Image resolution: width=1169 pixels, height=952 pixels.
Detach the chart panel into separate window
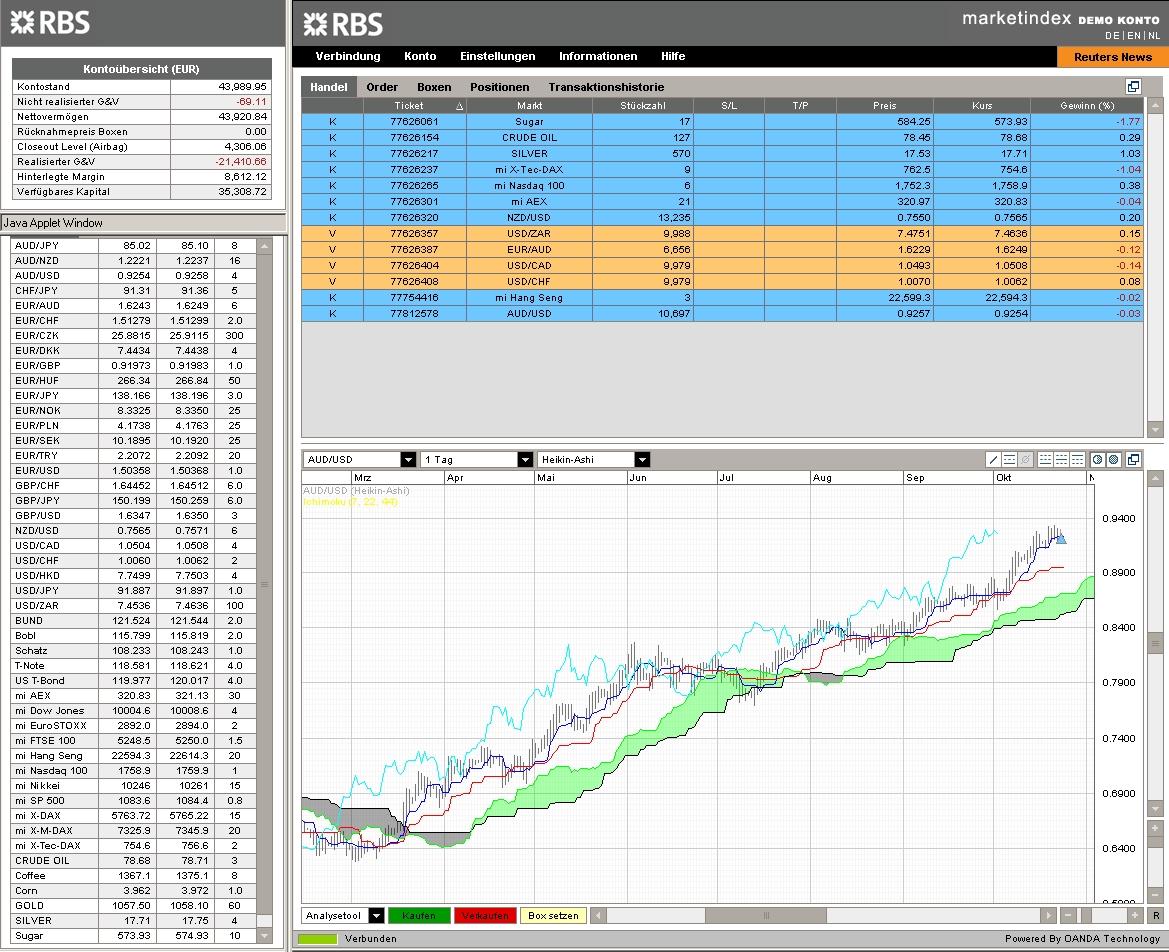(1133, 459)
